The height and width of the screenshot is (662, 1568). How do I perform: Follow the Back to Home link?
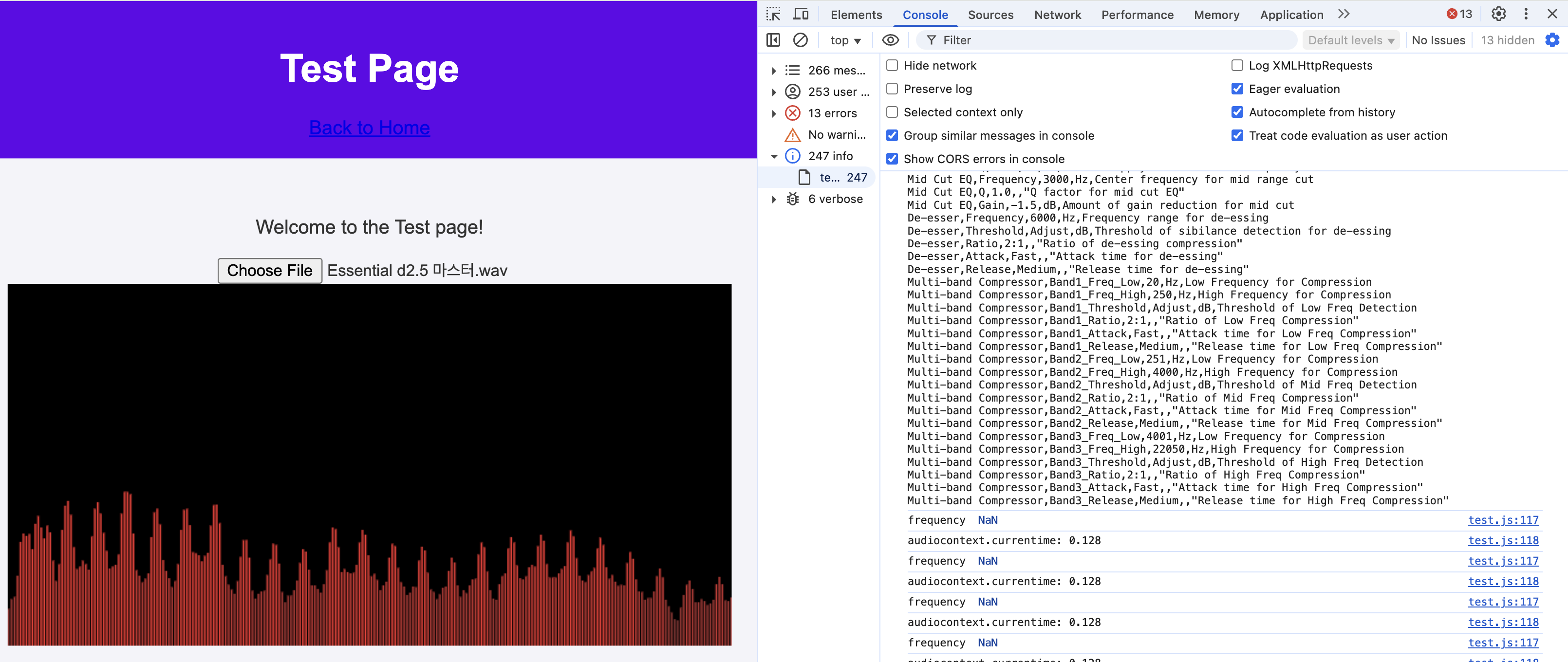tap(369, 128)
